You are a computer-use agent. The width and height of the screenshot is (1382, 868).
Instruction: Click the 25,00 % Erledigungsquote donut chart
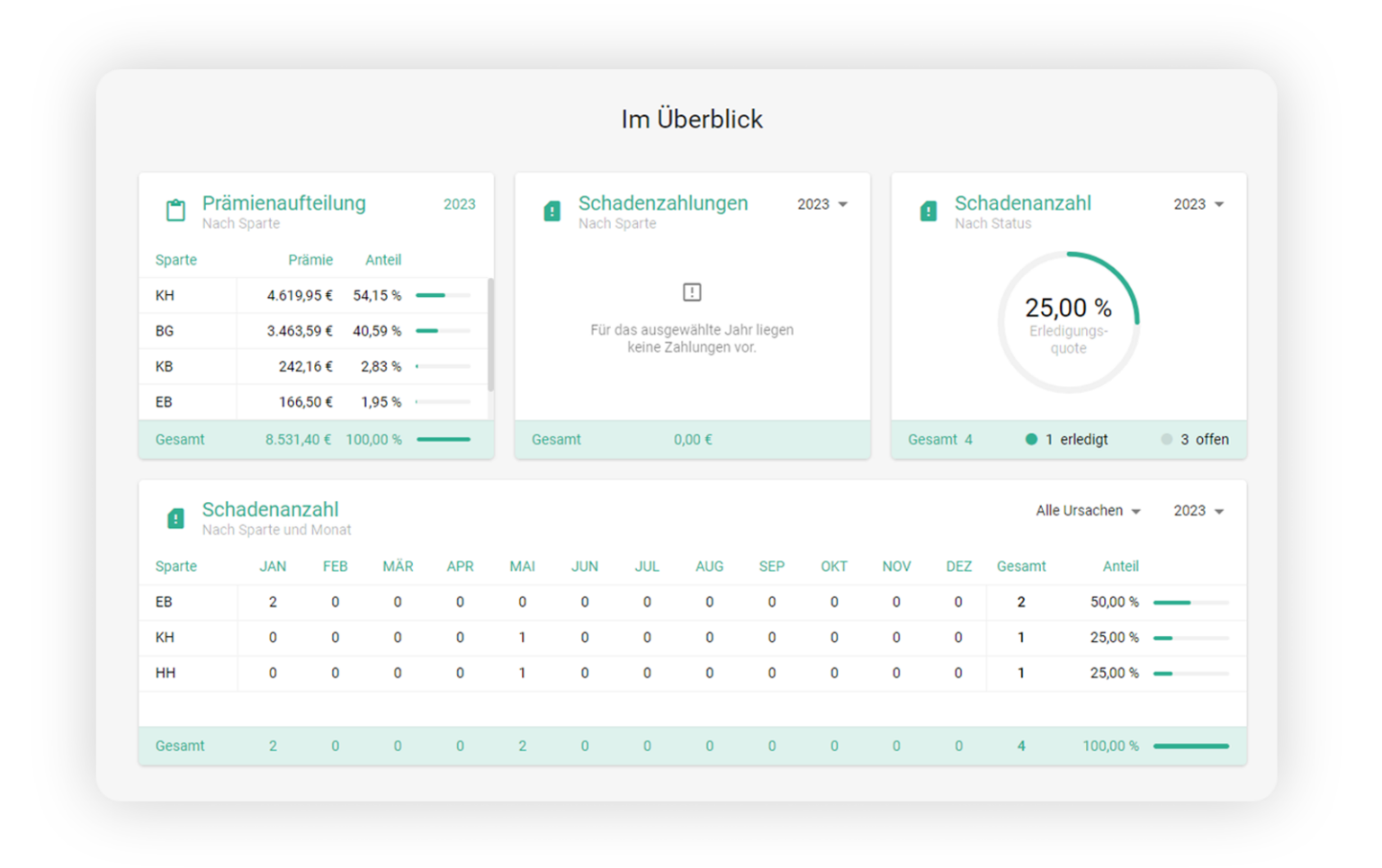point(1069,322)
